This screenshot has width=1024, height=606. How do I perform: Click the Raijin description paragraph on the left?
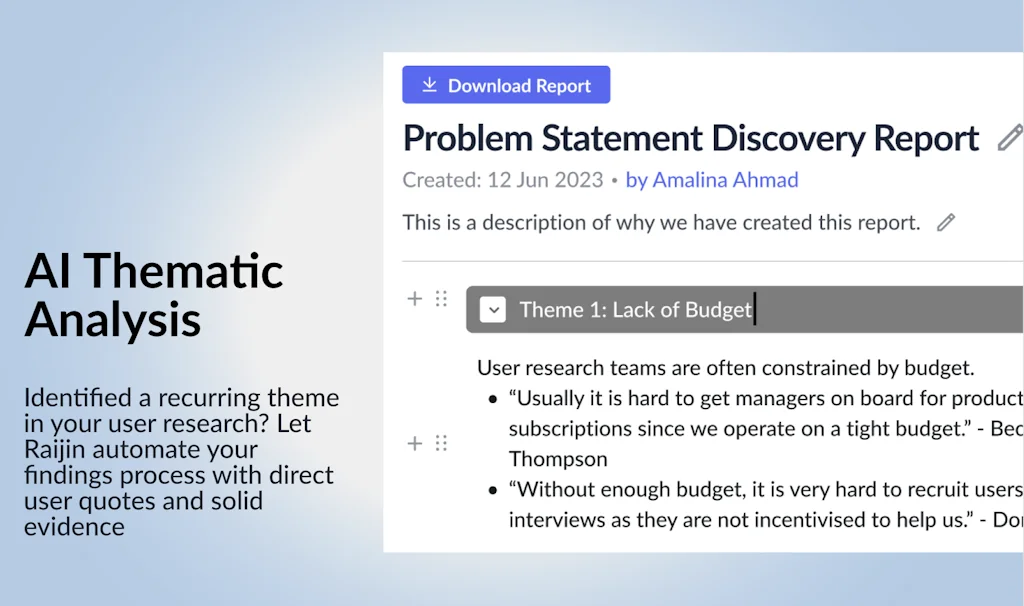(x=180, y=461)
